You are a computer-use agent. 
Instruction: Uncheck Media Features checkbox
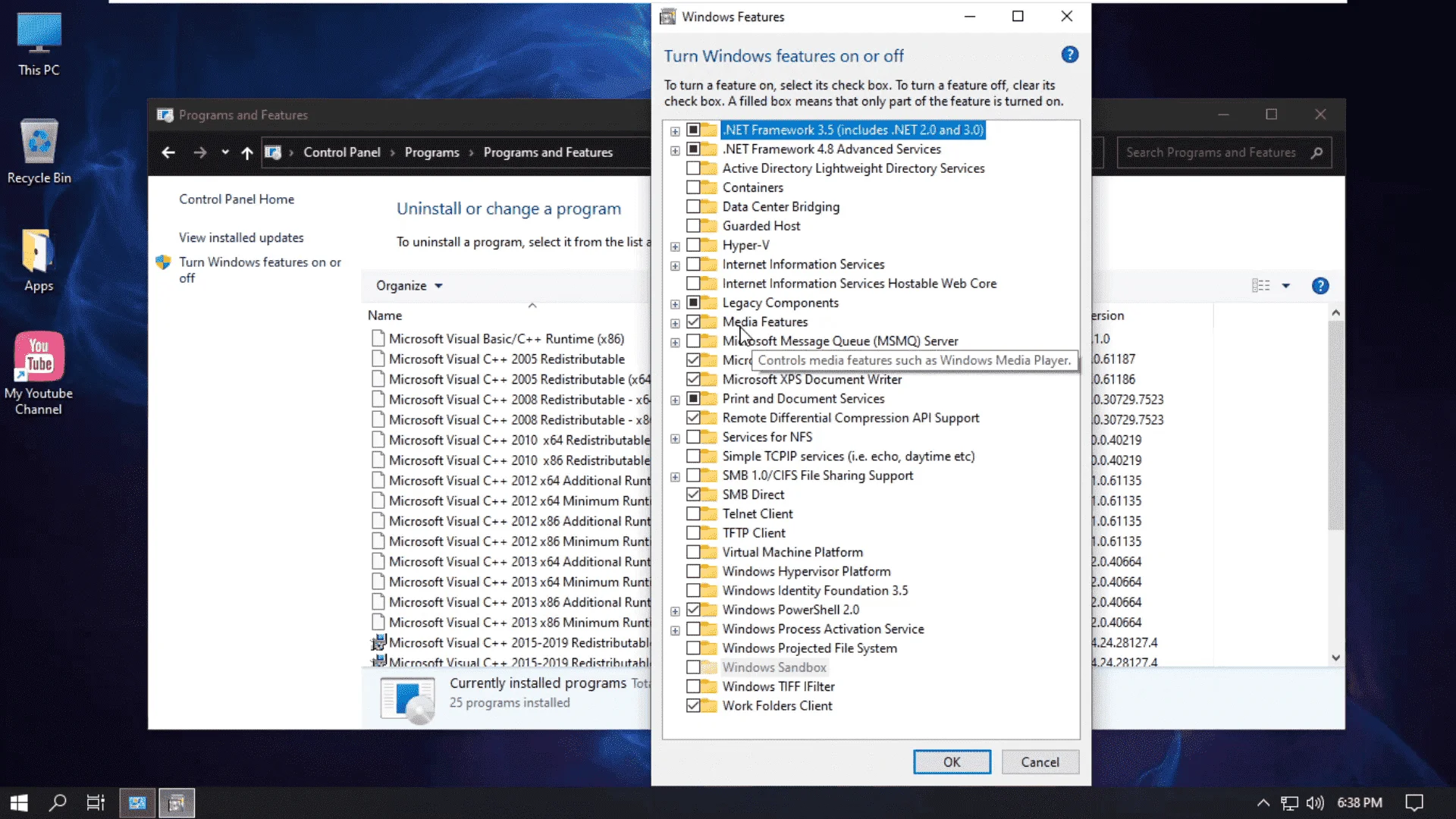tap(693, 322)
